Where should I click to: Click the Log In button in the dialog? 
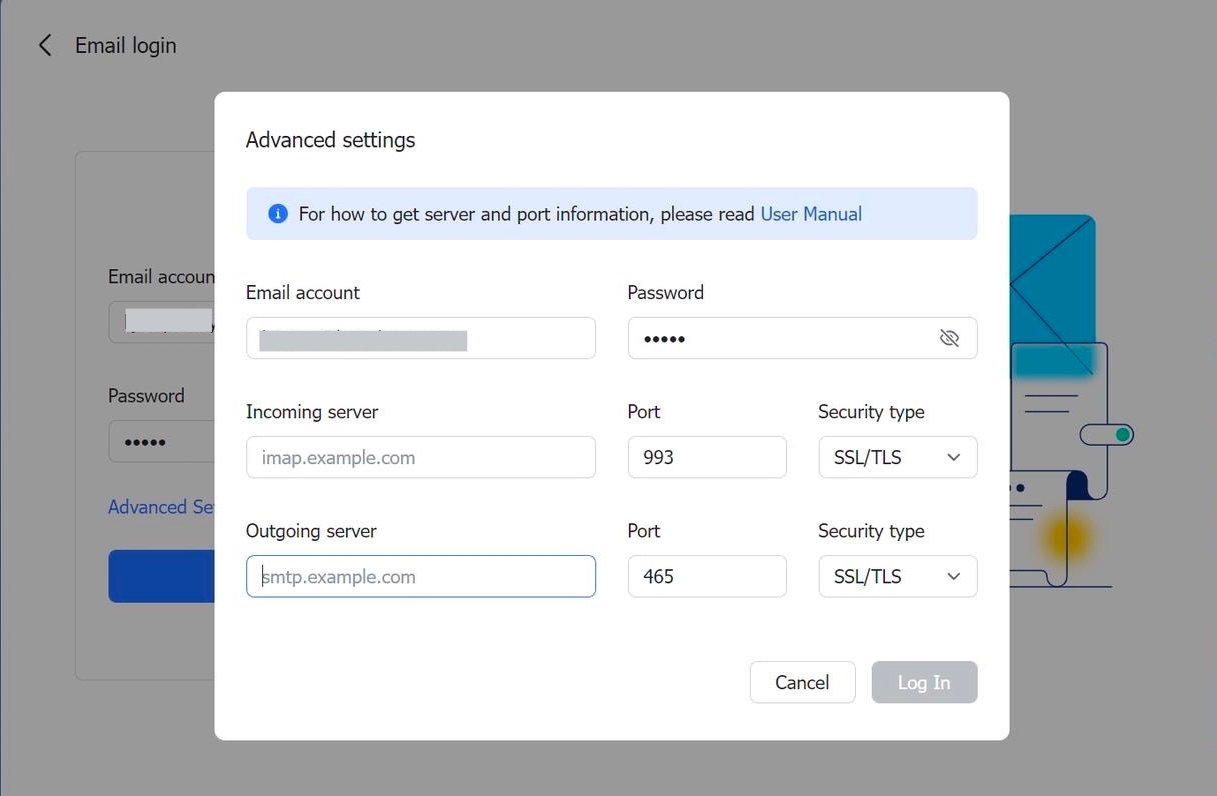923,682
